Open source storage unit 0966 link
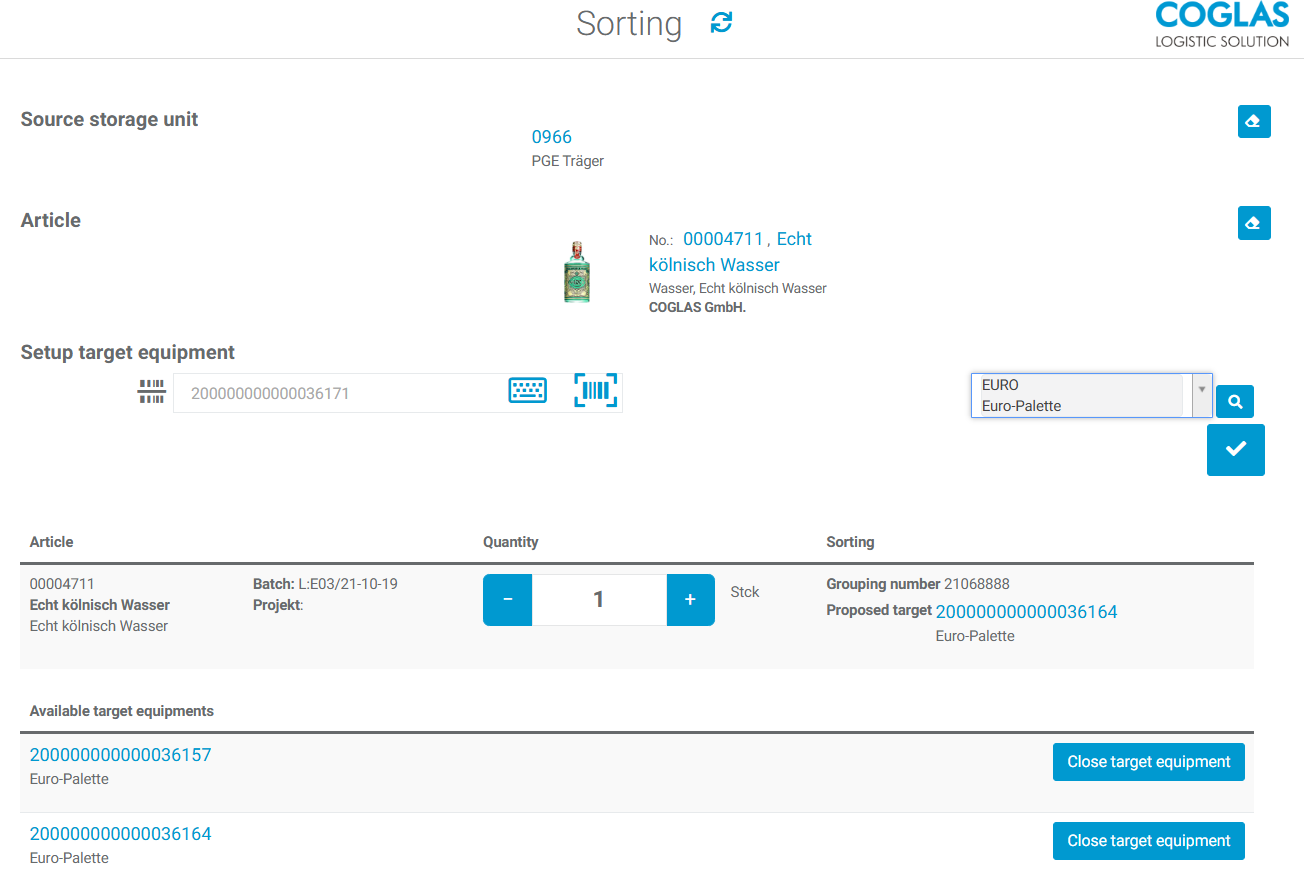Image resolution: width=1304 pixels, height=884 pixels. pos(552,137)
